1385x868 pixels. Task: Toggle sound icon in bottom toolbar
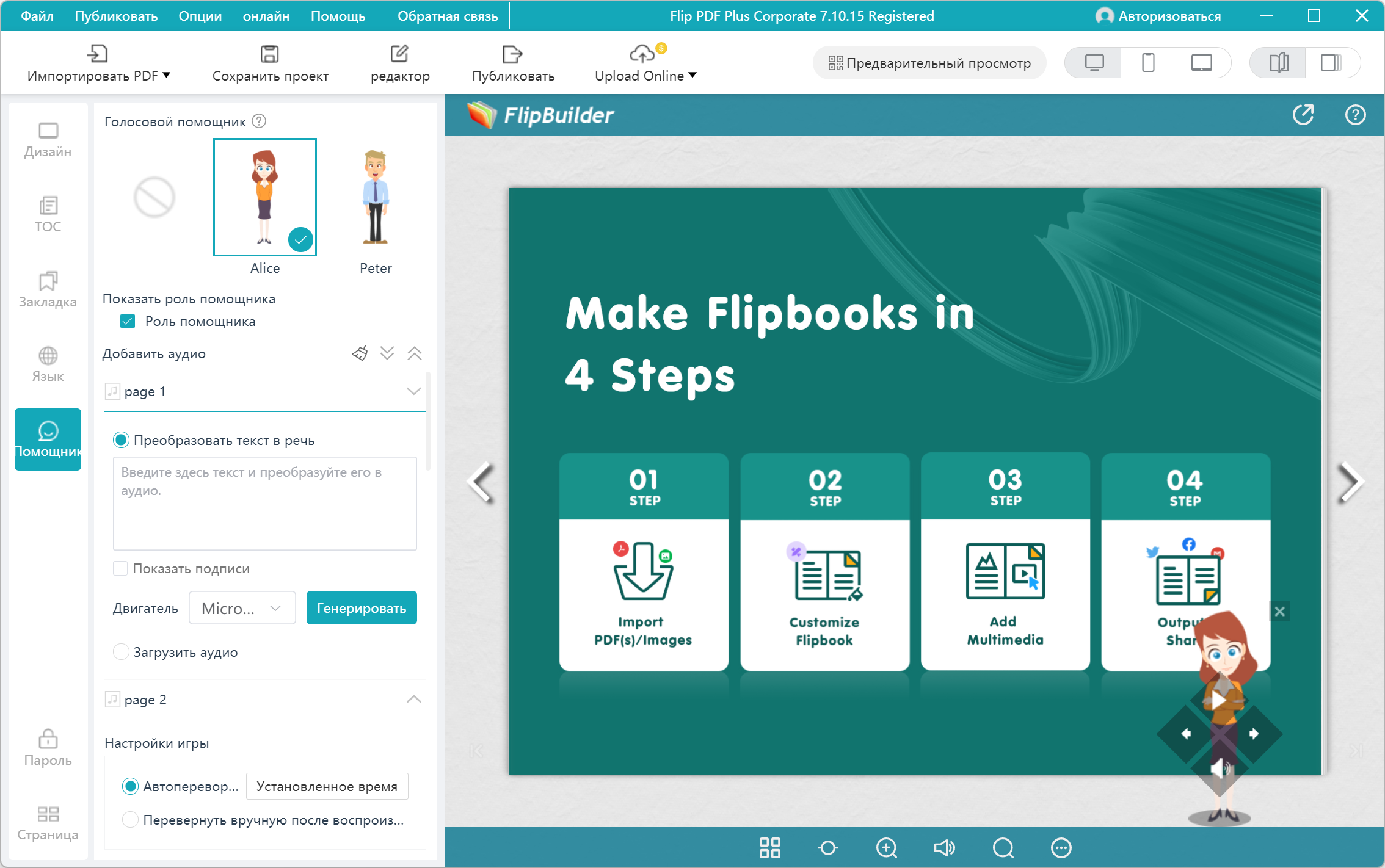click(x=944, y=847)
